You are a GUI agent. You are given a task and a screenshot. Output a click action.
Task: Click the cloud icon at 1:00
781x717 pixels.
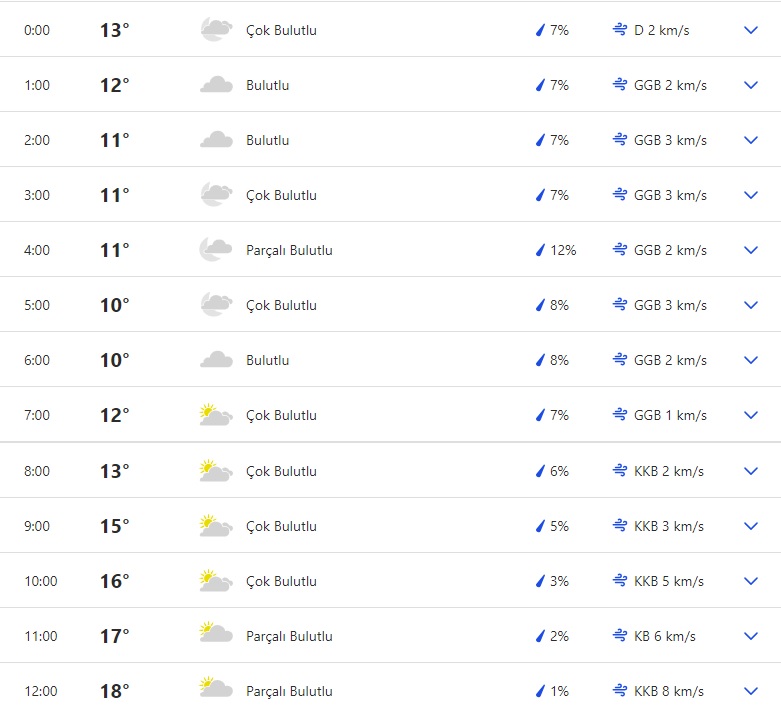coord(216,85)
